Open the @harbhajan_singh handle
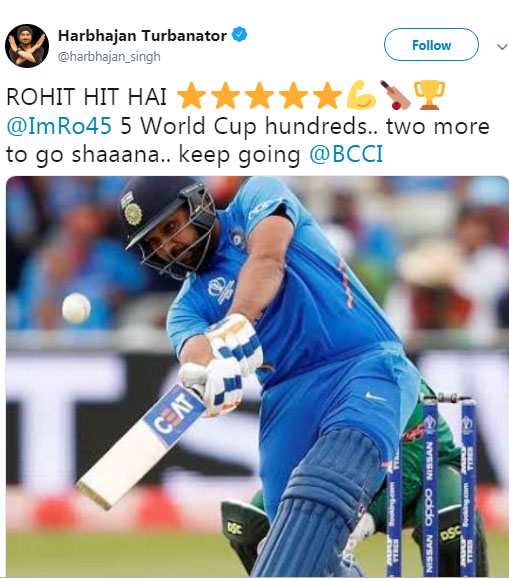Viewport: 509px width, 579px height. click(x=109, y=56)
